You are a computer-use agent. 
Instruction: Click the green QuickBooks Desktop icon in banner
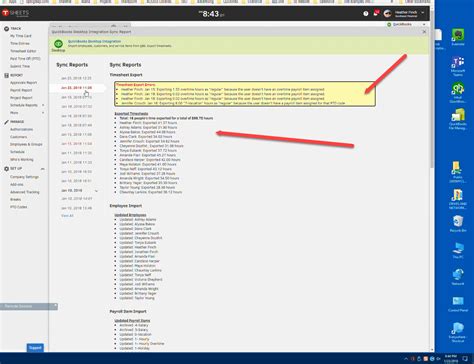pos(58,44)
